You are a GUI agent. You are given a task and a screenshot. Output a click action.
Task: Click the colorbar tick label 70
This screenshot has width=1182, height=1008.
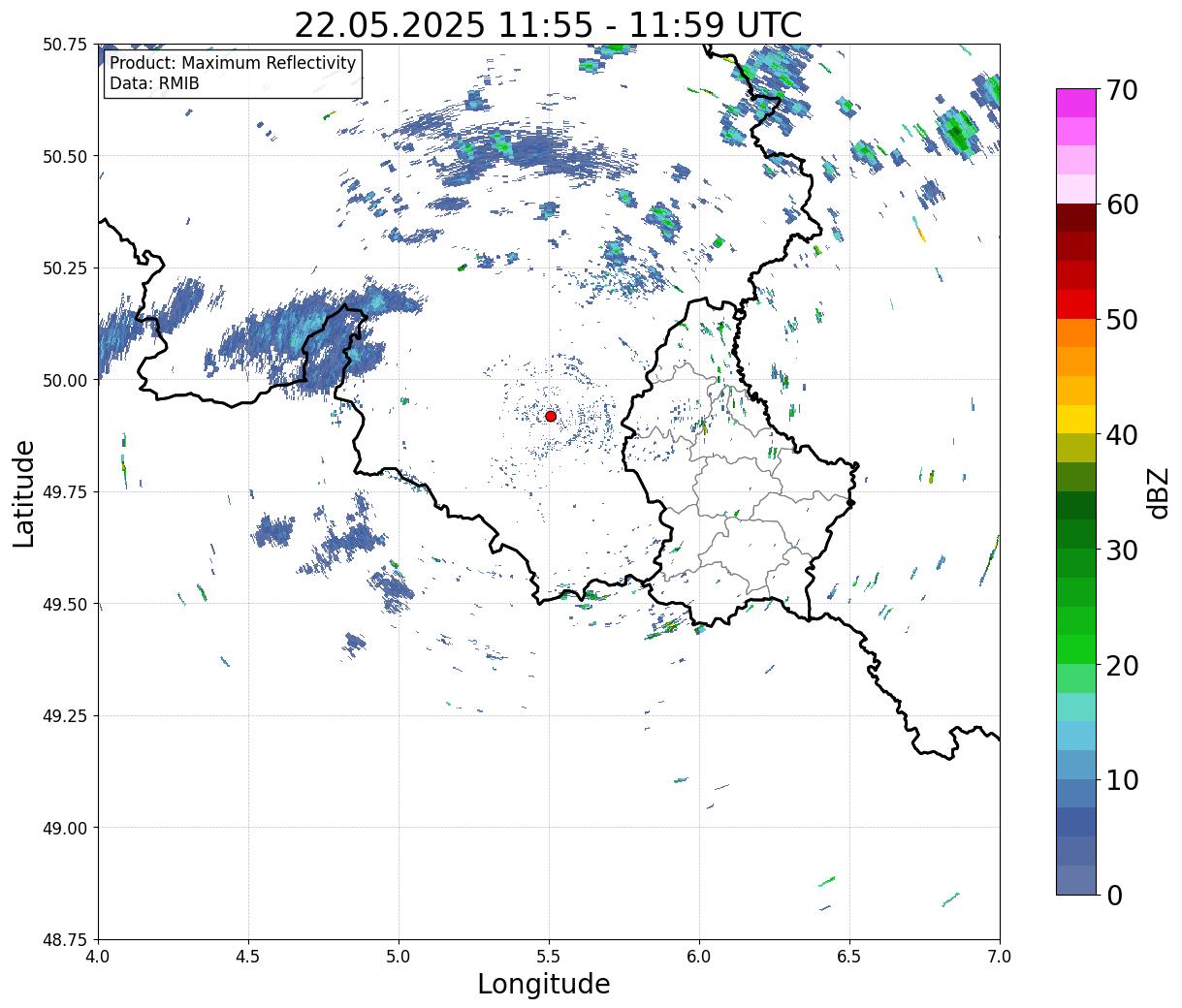click(1122, 90)
